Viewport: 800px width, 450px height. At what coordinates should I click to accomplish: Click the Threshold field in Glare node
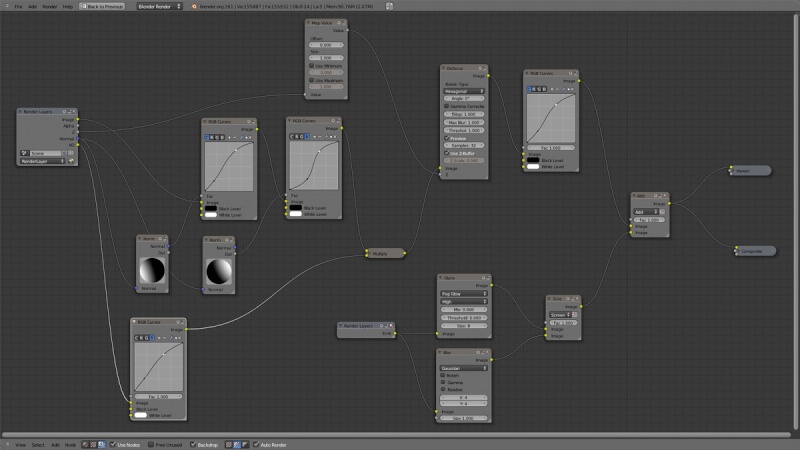464,318
